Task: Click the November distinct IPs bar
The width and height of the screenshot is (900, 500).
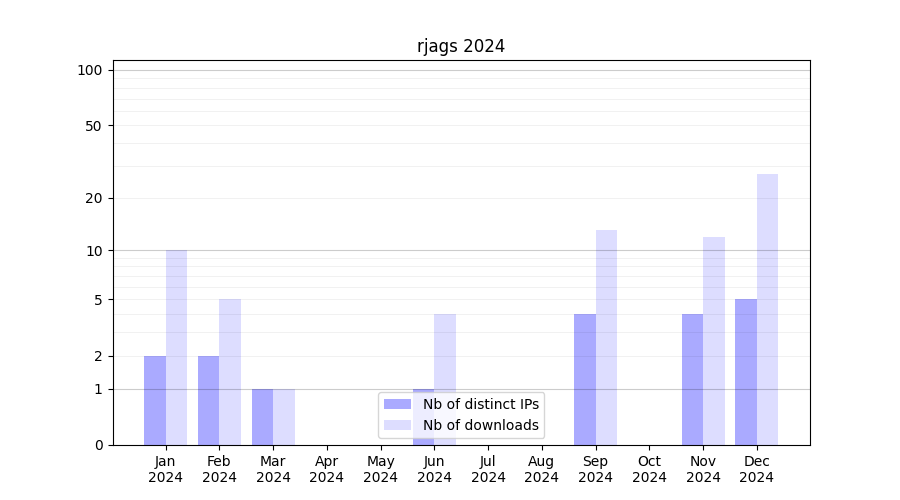Action: pos(692,379)
